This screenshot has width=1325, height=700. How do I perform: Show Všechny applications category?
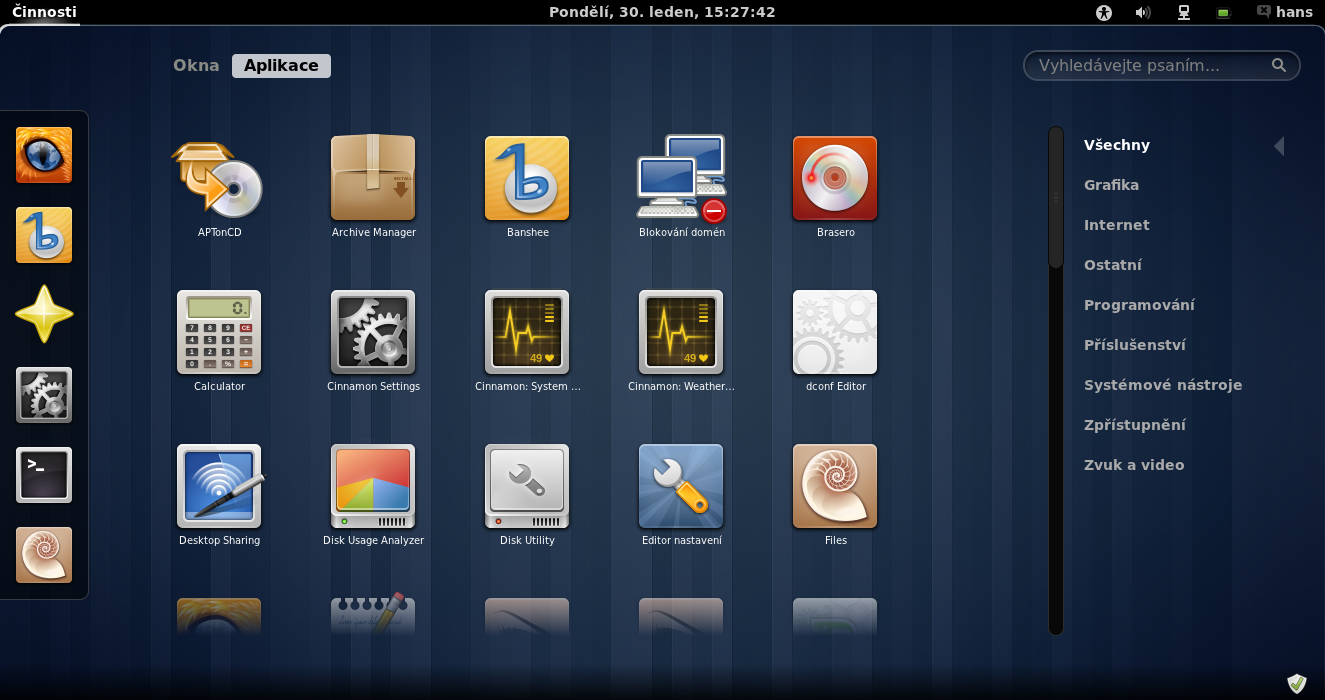coord(1117,145)
